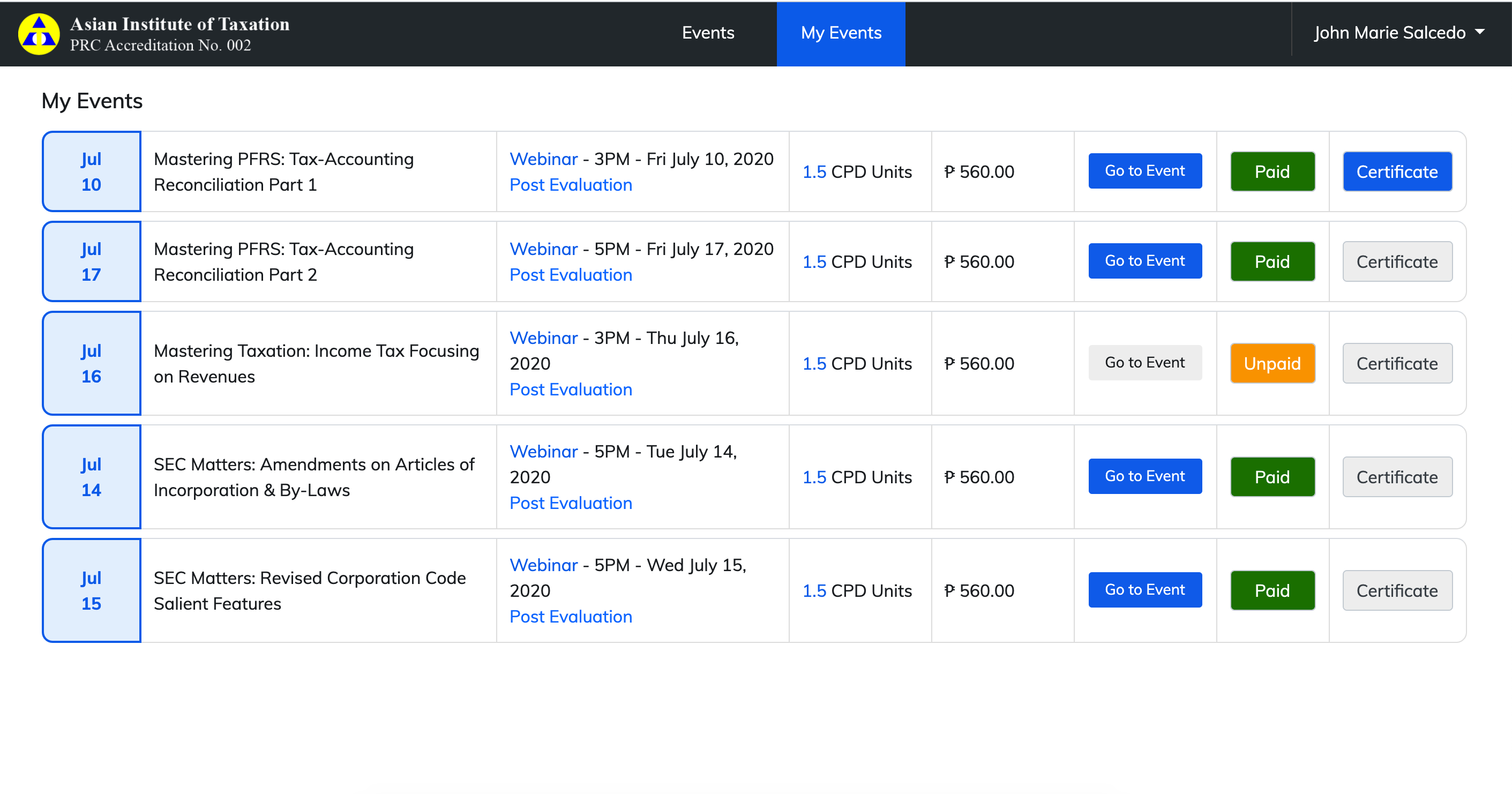Click Paid button for July 17 event
1512x794 pixels.
1272,262
